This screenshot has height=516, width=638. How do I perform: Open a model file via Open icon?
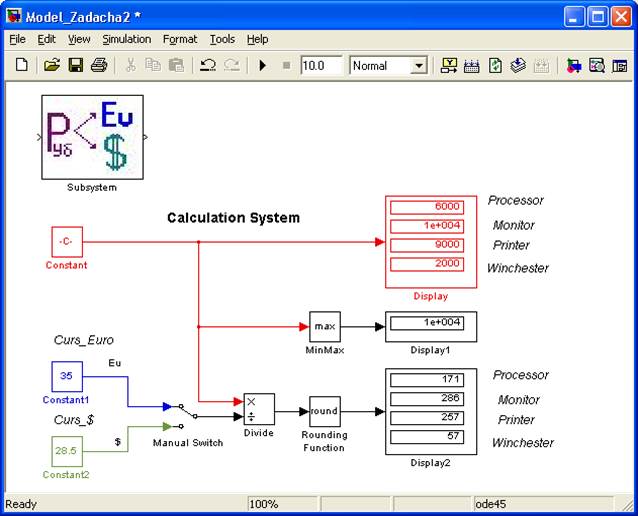[52, 65]
